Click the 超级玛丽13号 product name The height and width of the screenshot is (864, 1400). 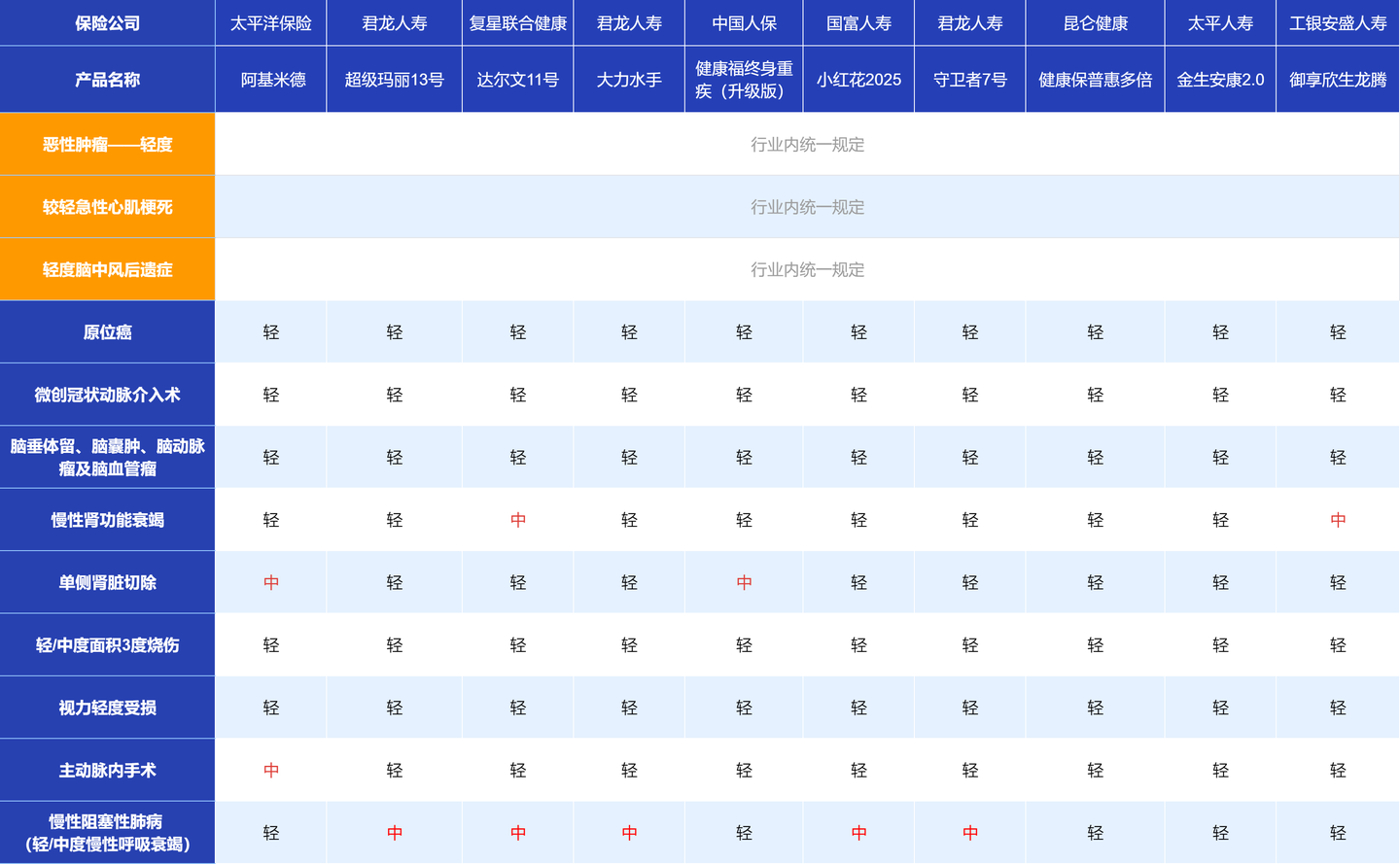point(395,80)
